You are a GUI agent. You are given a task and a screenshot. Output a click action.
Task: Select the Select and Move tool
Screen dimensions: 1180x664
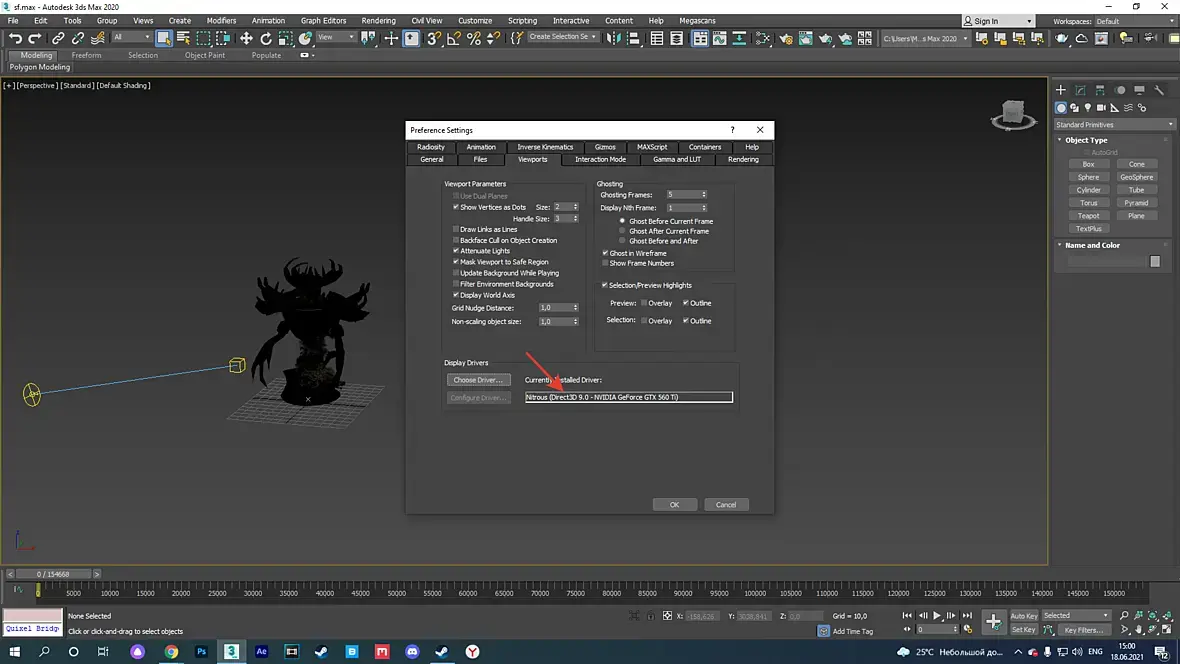tap(246, 38)
